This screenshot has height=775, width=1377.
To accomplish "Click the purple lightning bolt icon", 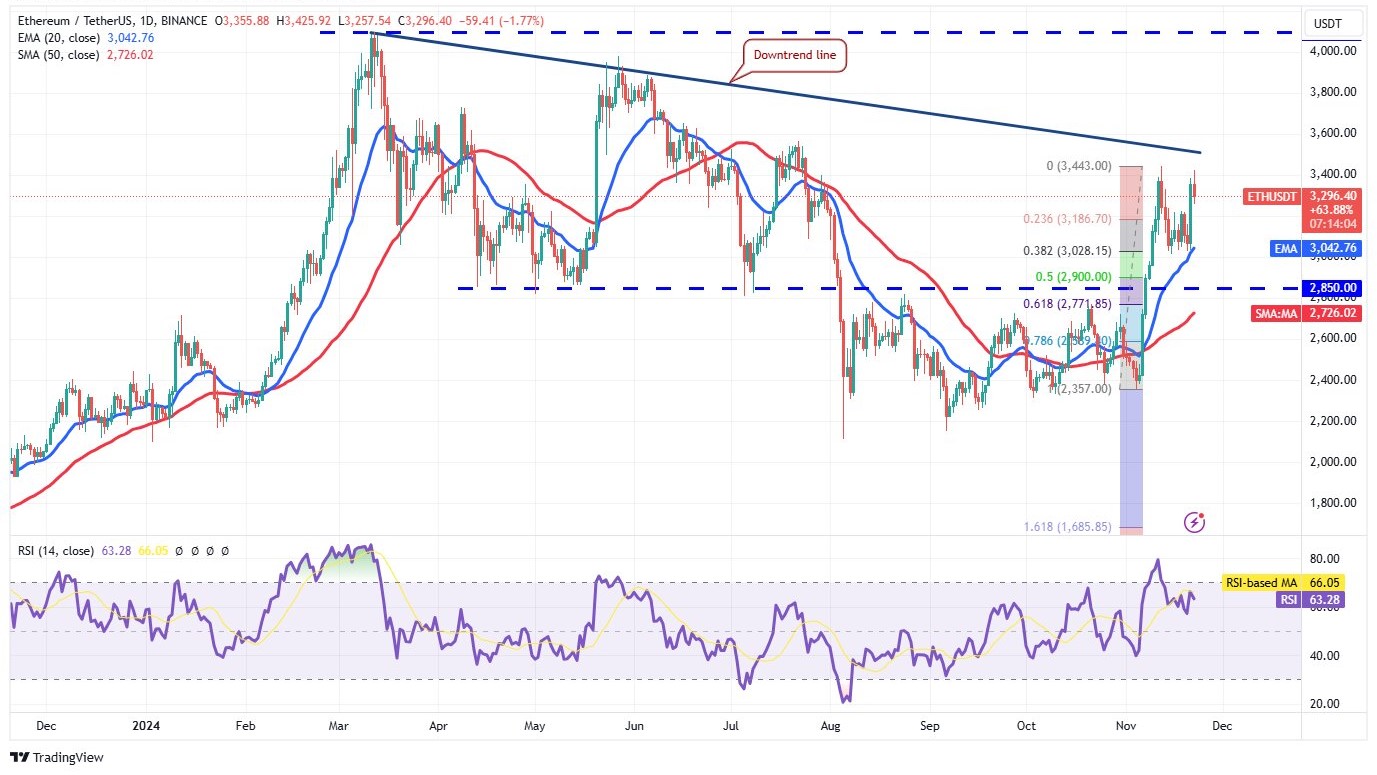I will (1194, 521).
